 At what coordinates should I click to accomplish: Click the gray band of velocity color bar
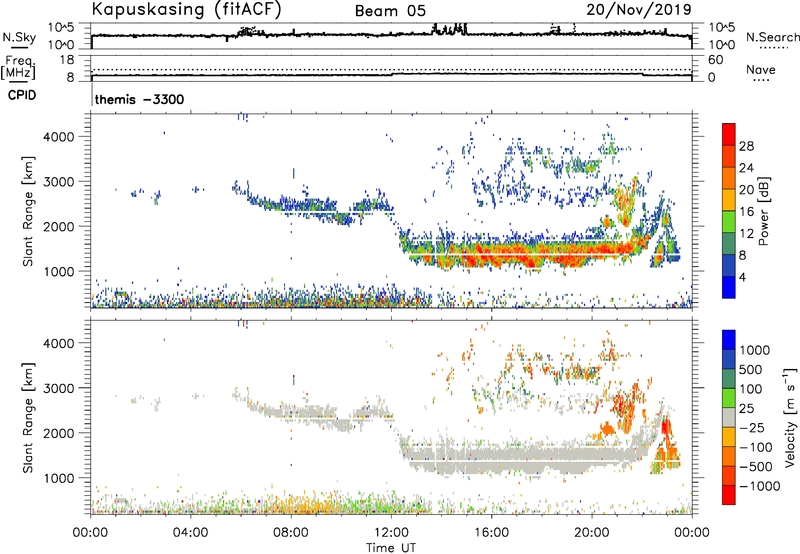[x=729, y=417]
